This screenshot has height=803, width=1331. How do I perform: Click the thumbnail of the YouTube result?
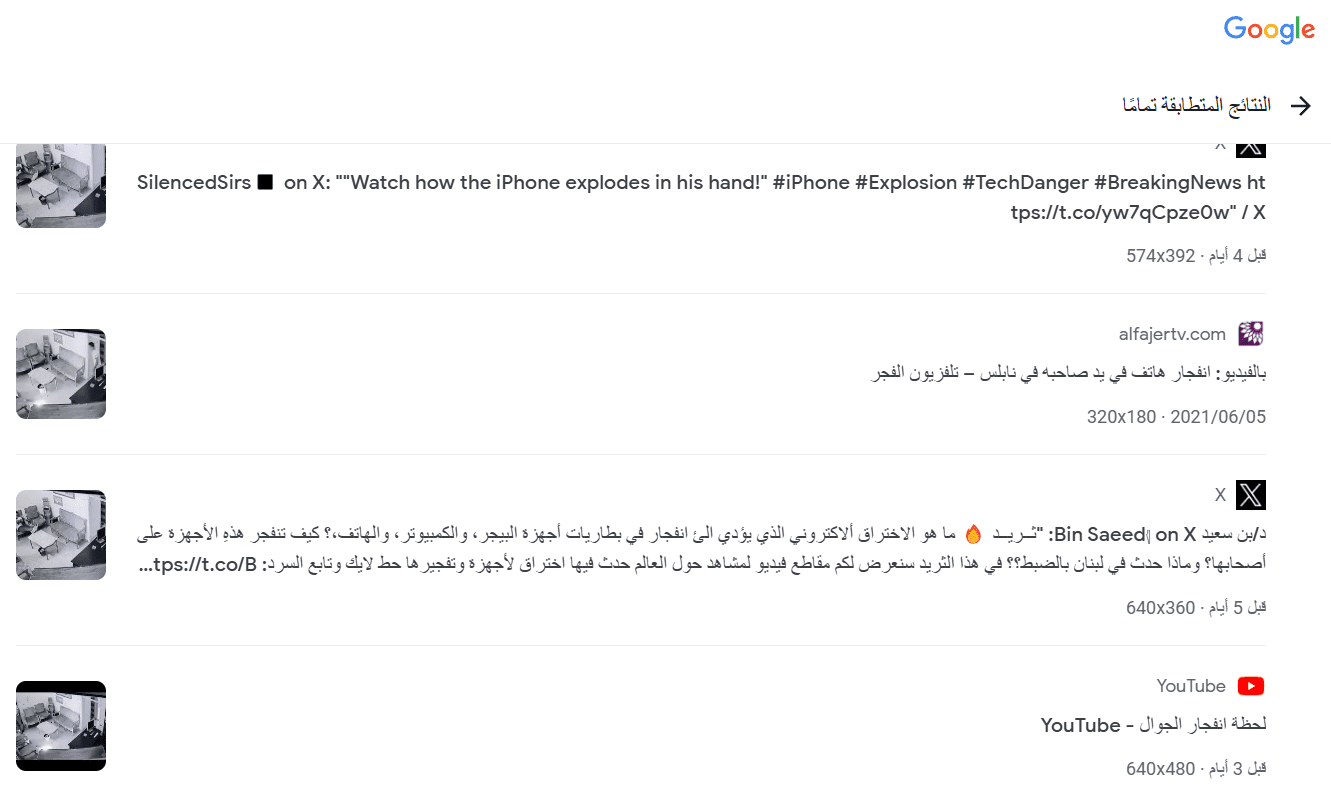click(61, 726)
